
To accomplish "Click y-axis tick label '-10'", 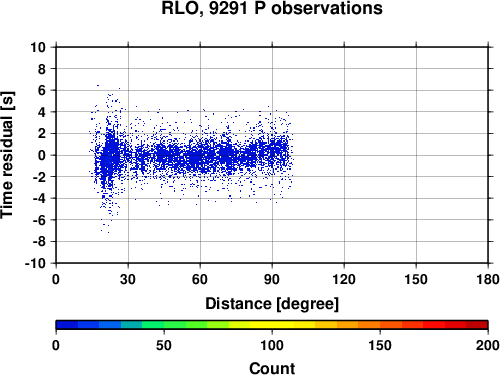I will coord(35,263).
